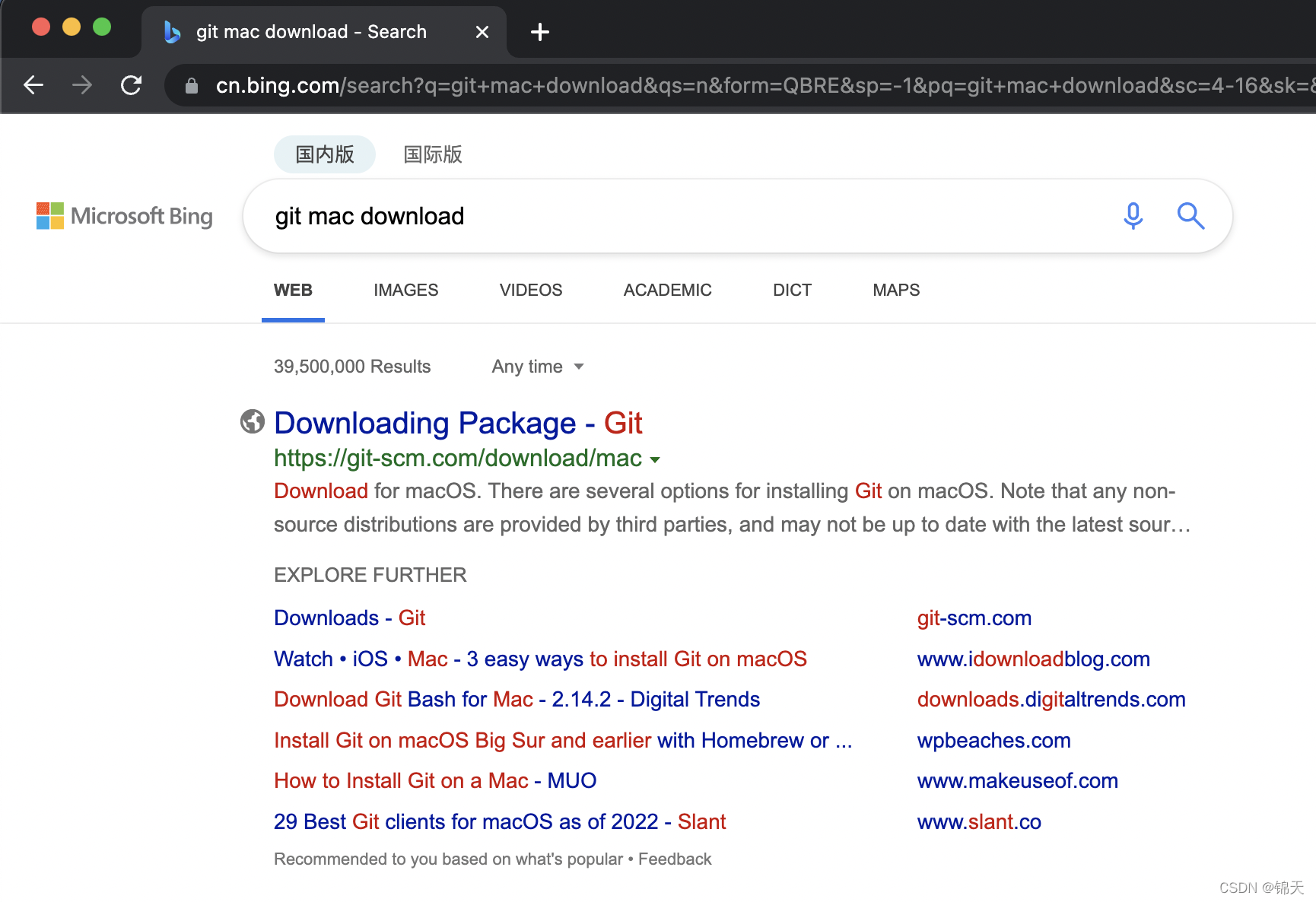Click the 'Download for macOS' result snippet
Viewport: 1316px width, 902px height.
tap(732, 507)
